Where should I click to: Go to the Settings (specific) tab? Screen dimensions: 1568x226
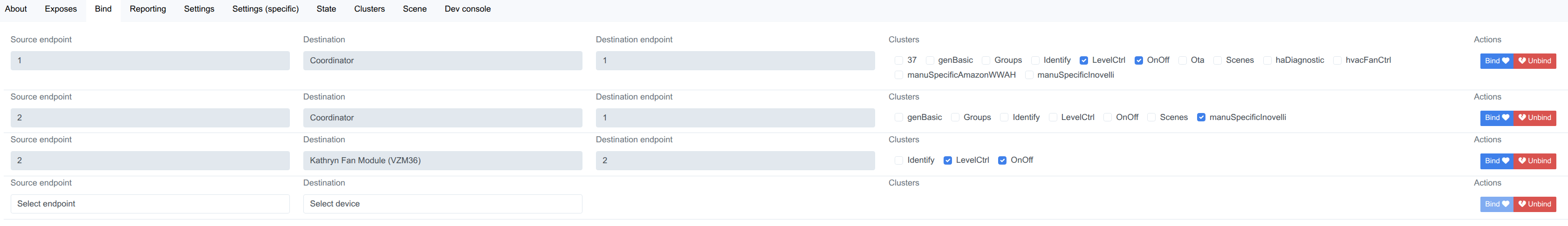pyautogui.click(x=266, y=9)
